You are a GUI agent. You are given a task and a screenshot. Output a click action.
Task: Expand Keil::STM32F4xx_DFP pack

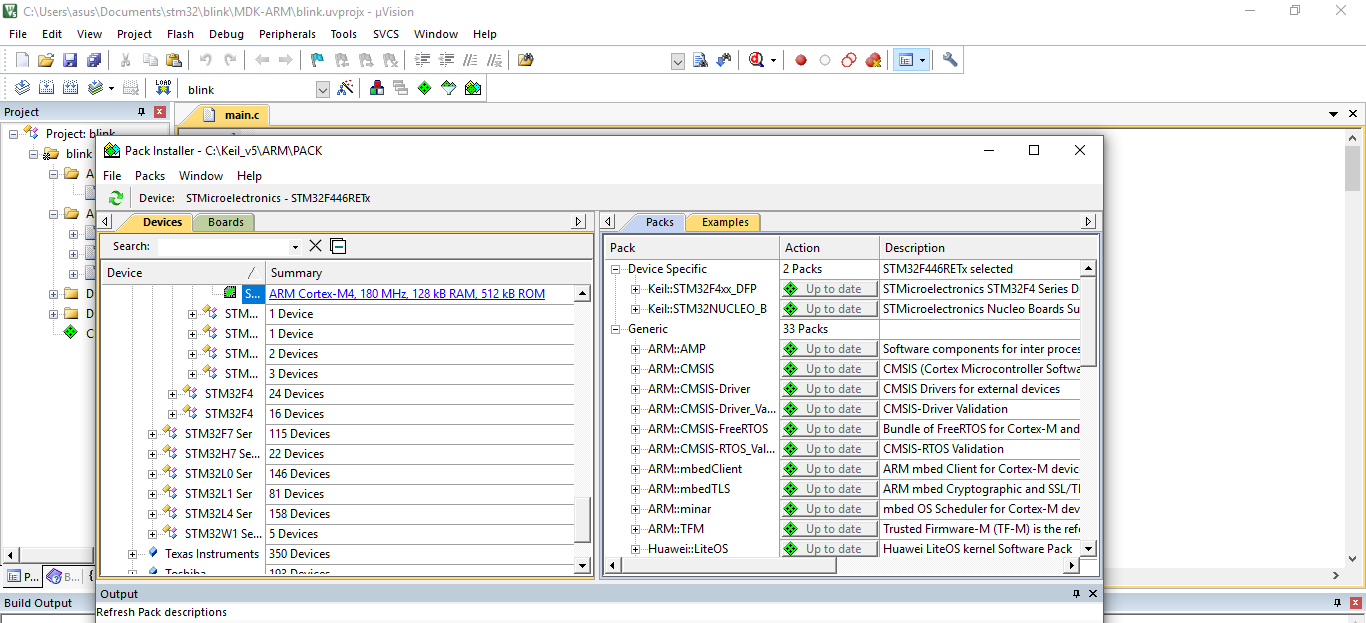635,289
